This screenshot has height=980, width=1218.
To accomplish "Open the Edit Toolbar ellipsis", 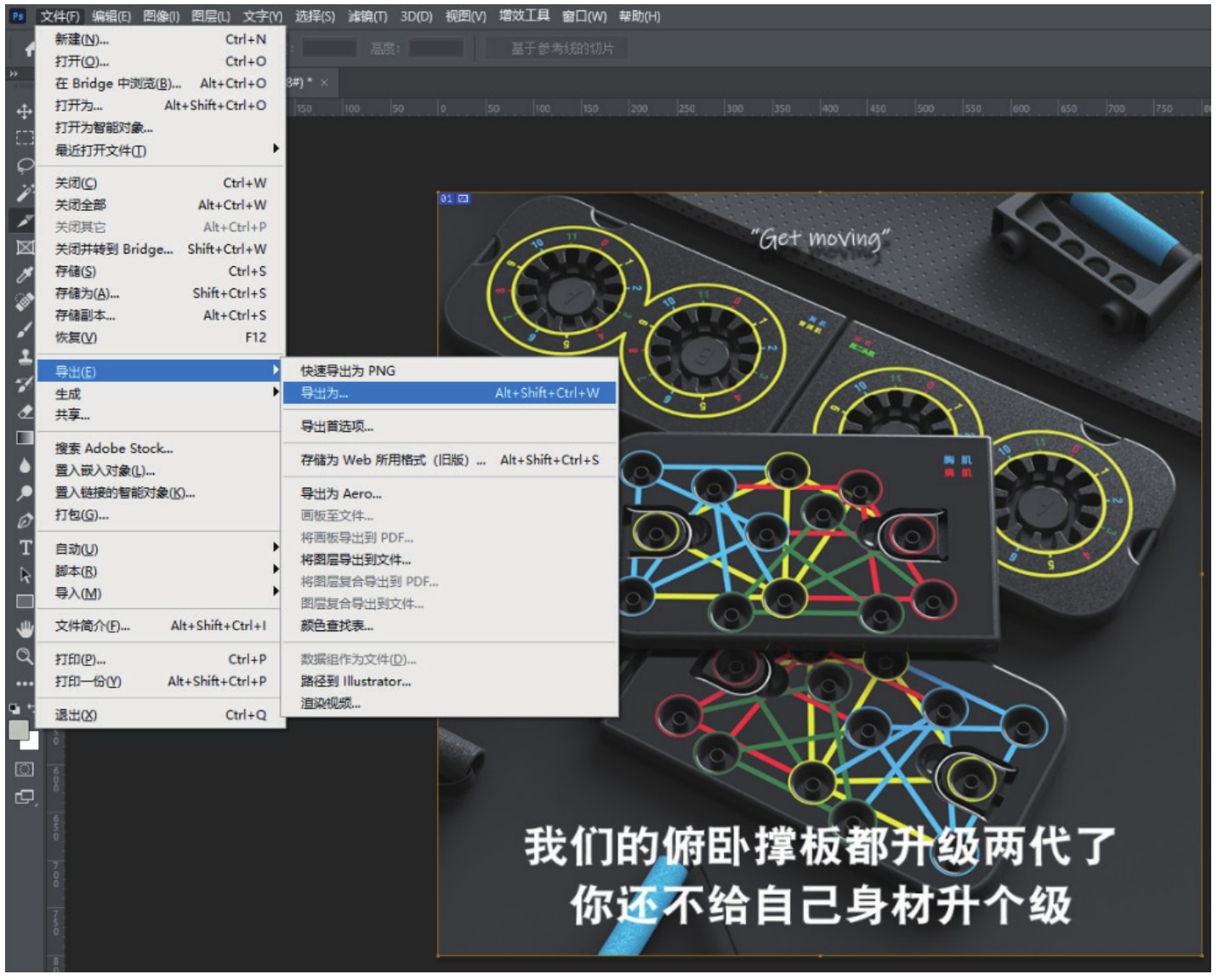I will (25, 683).
